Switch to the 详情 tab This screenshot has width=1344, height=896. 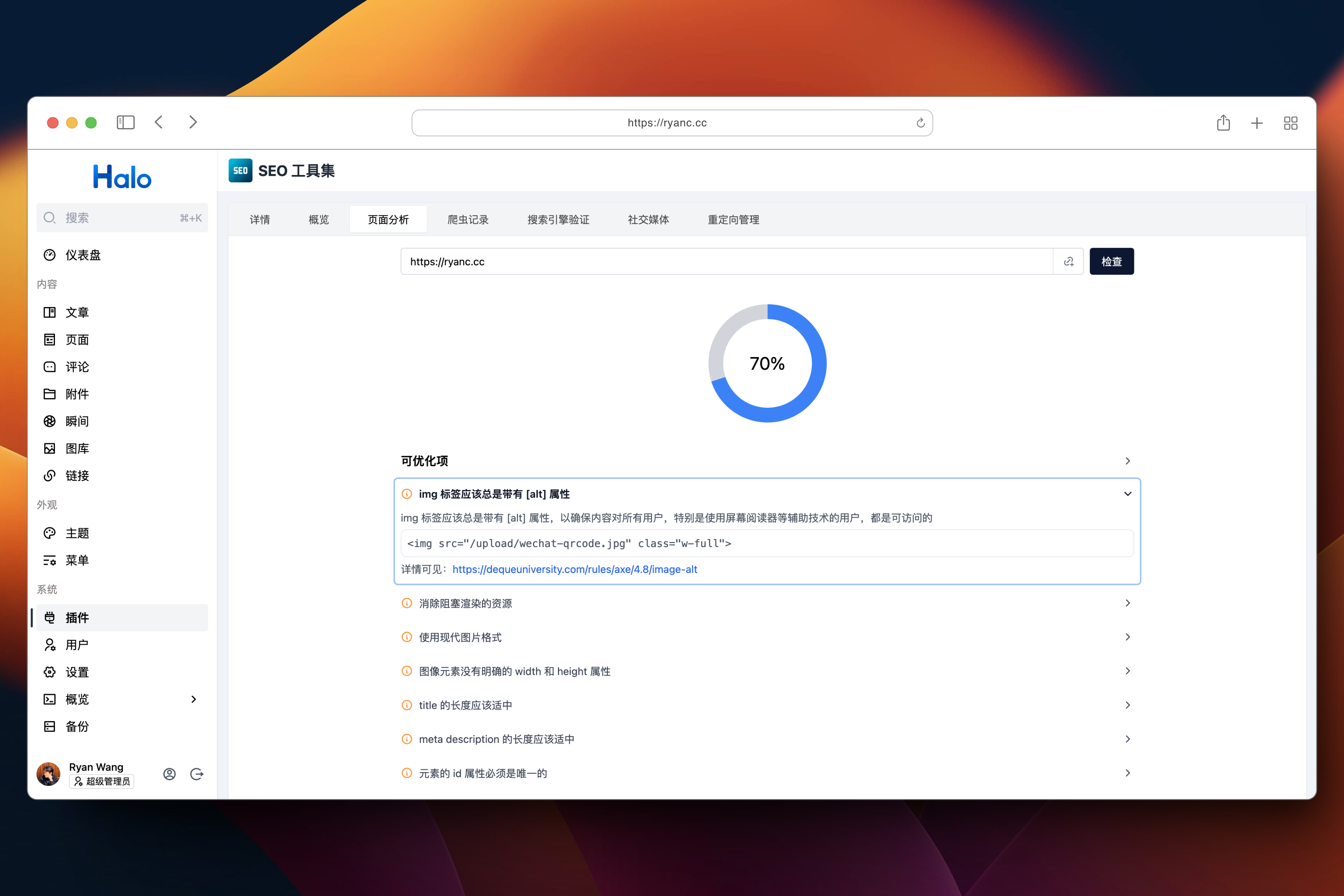pos(259,219)
